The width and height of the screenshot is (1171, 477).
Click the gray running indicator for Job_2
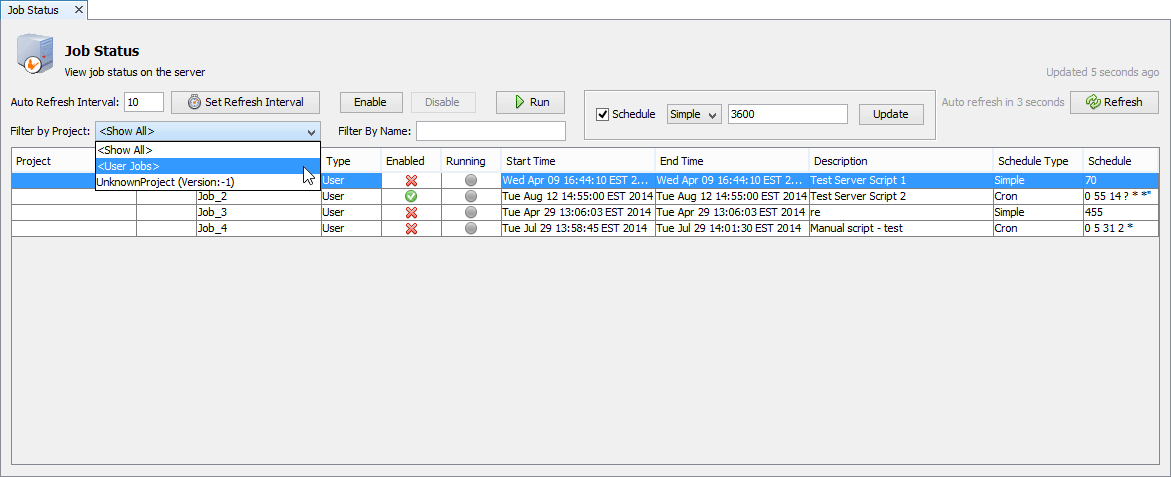pyautogui.click(x=470, y=196)
